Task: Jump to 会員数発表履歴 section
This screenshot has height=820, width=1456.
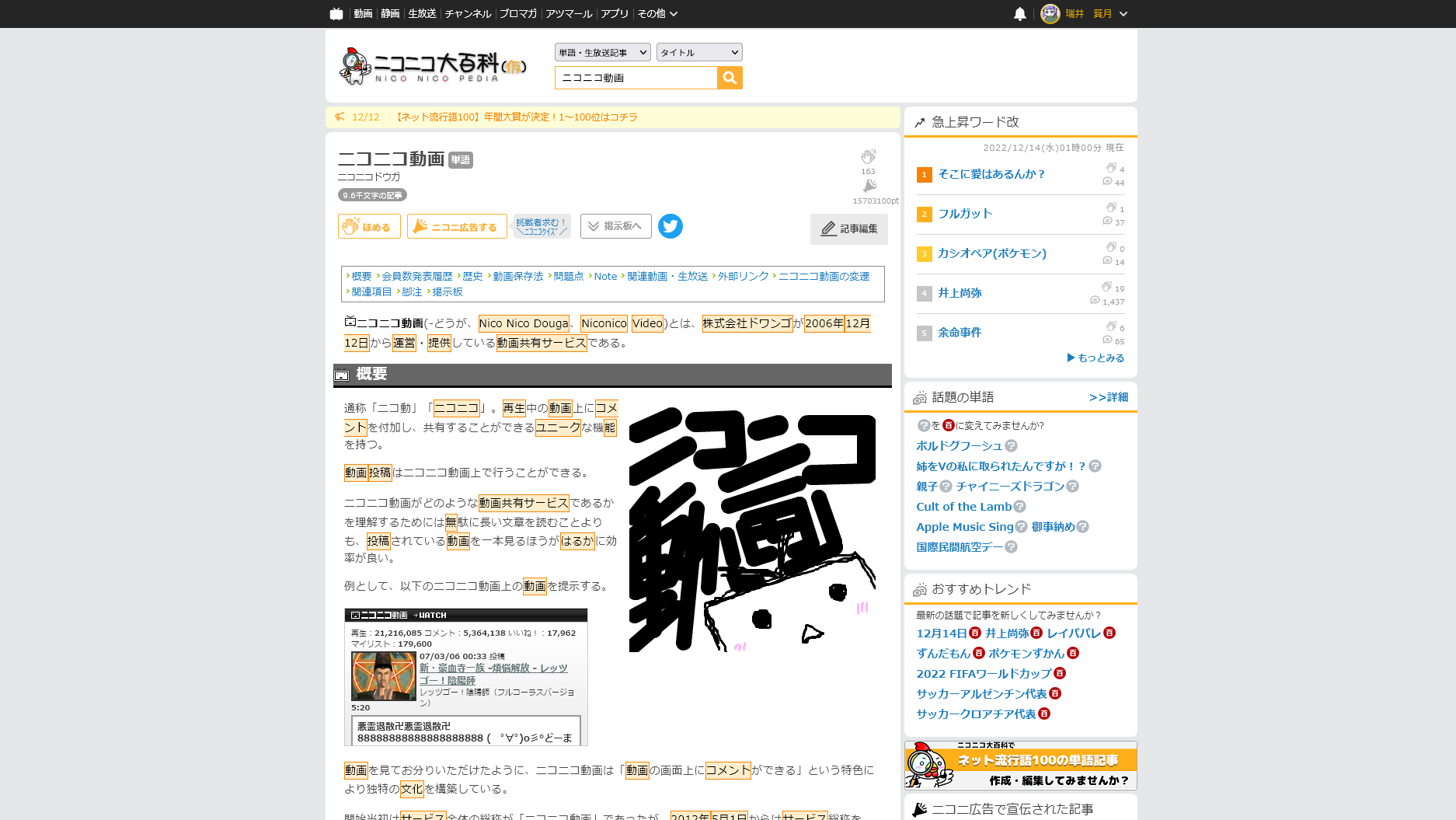Action: point(416,277)
